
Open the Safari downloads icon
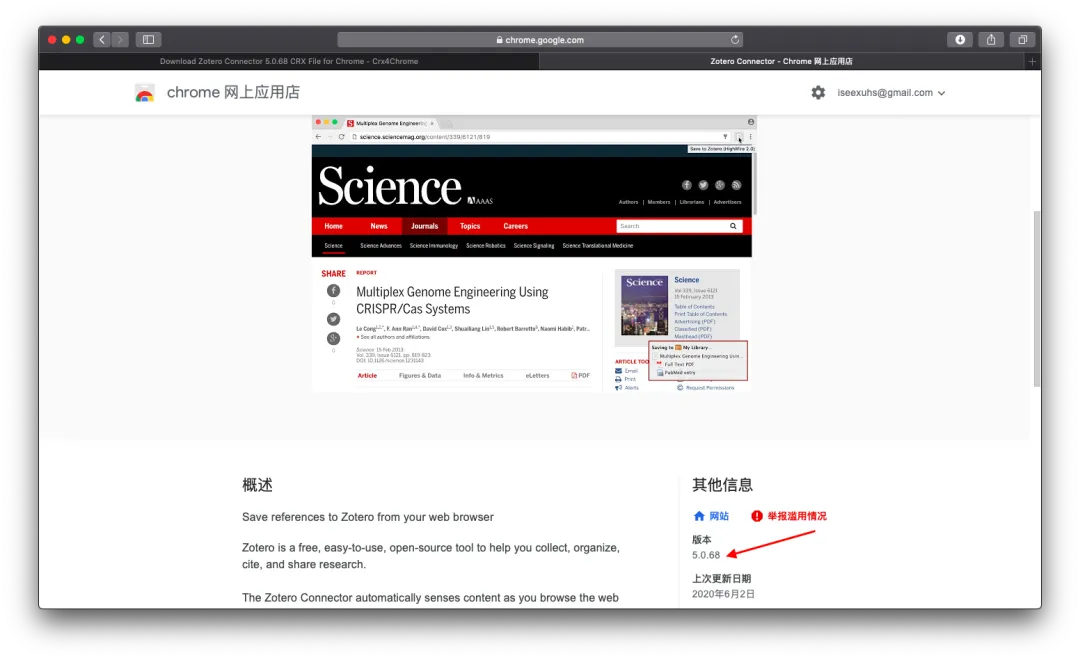[959, 40]
